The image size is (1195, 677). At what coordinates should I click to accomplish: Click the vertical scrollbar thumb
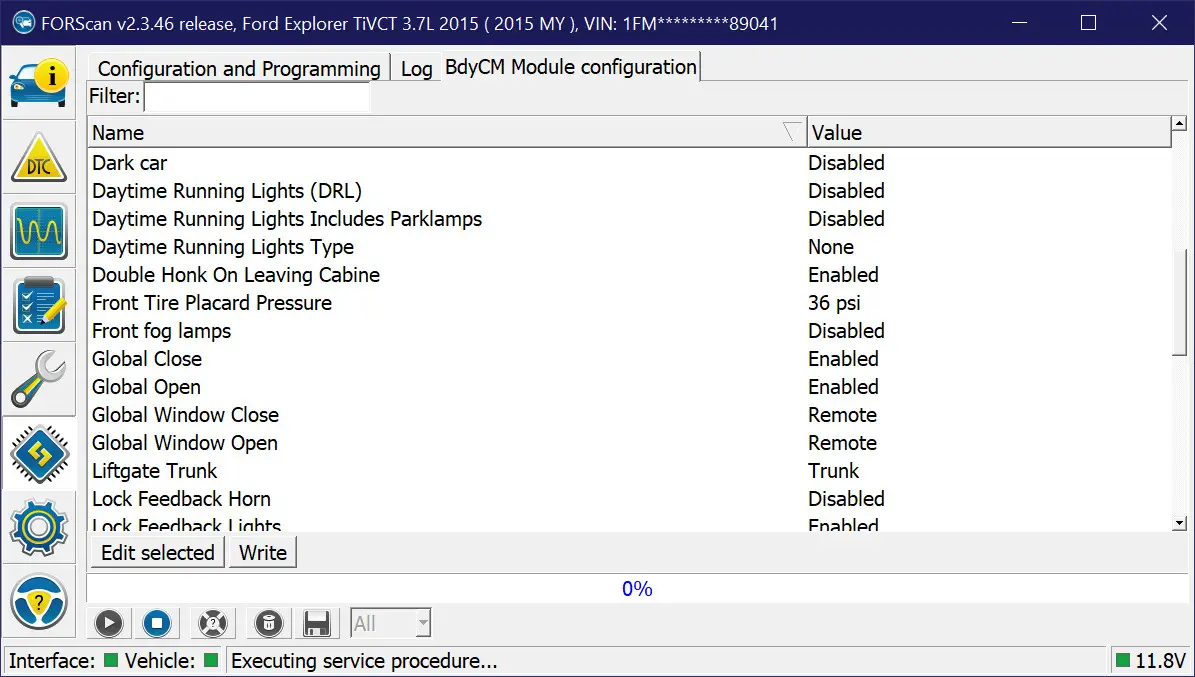[1181, 303]
